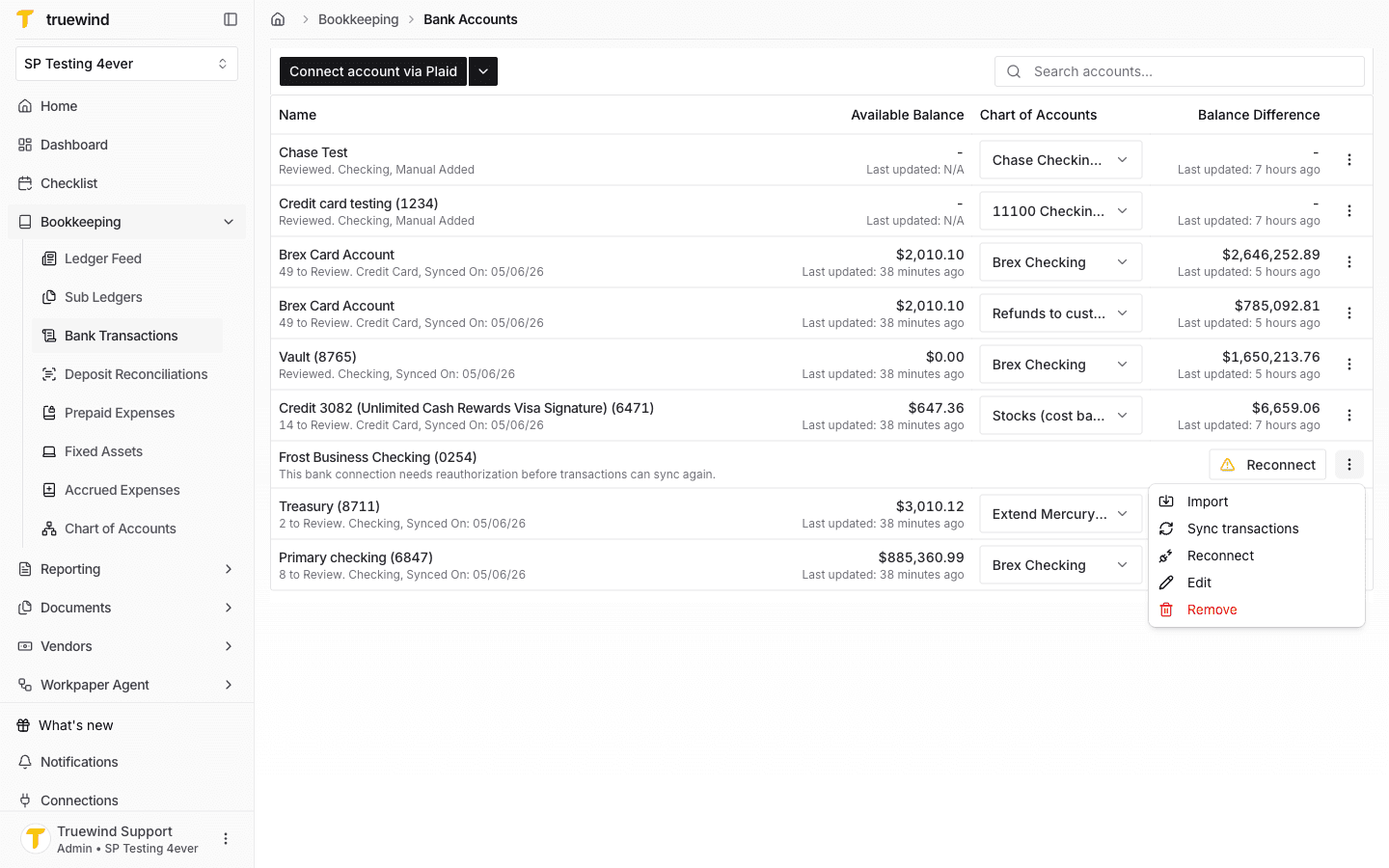Choose Sync transactions from the menu

coord(1256,529)
